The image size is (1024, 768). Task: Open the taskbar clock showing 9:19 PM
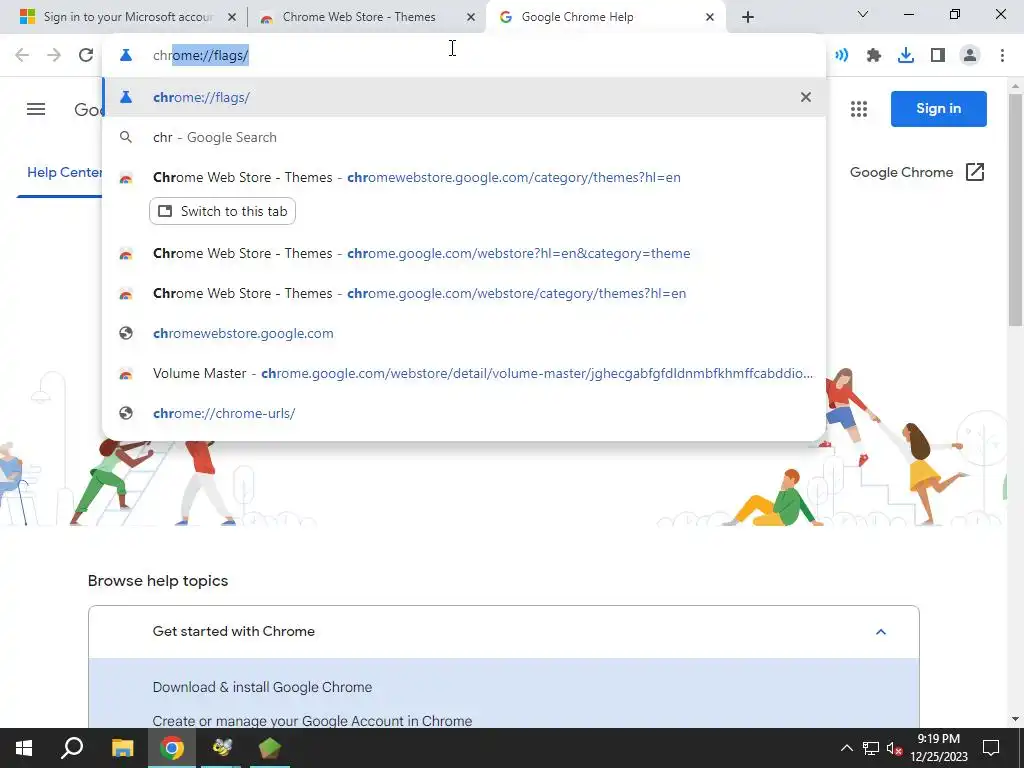[938, 748]
